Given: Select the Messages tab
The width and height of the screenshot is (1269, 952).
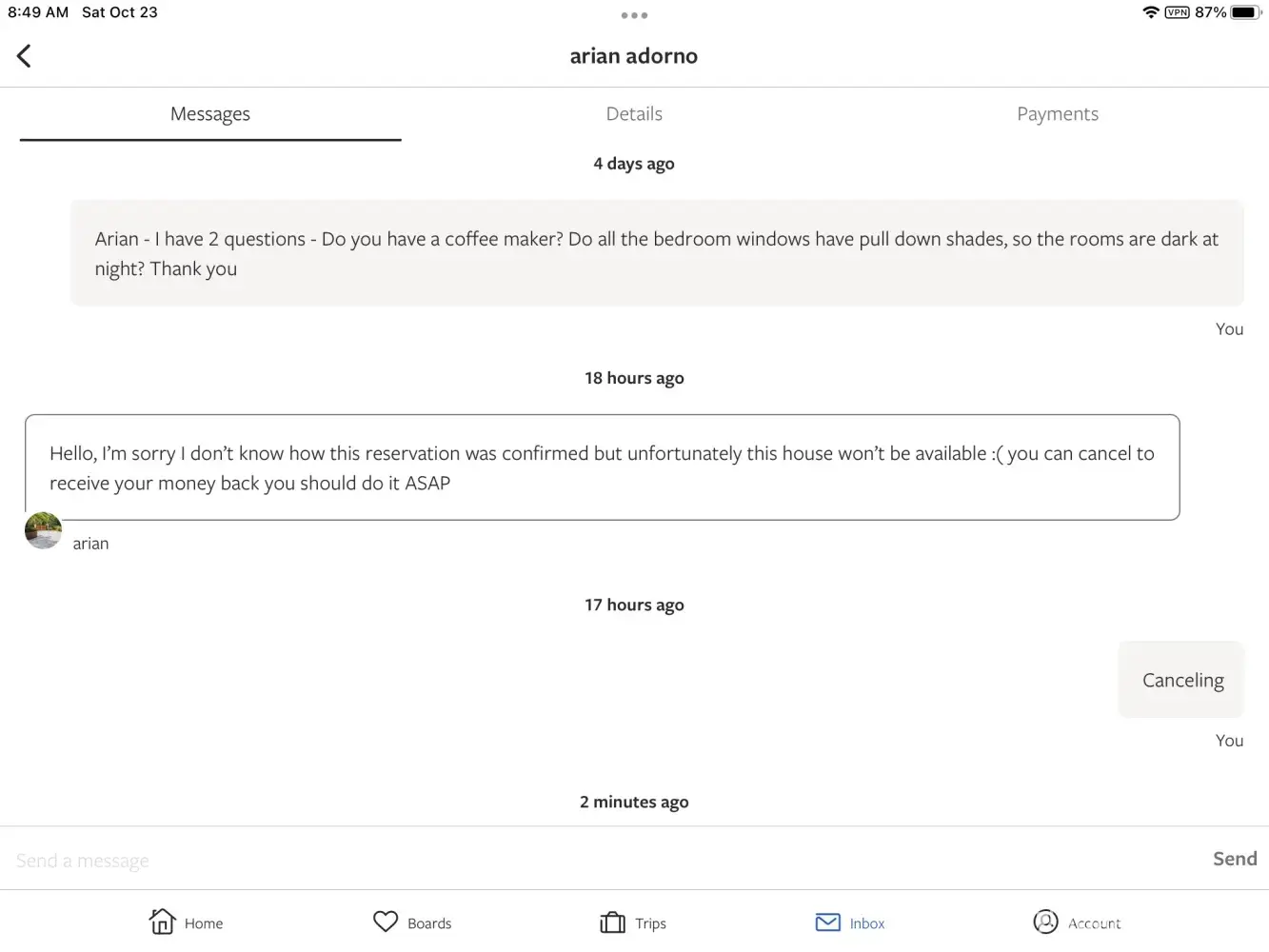Looking at the screenshot, I should click(x=210, y=114).
